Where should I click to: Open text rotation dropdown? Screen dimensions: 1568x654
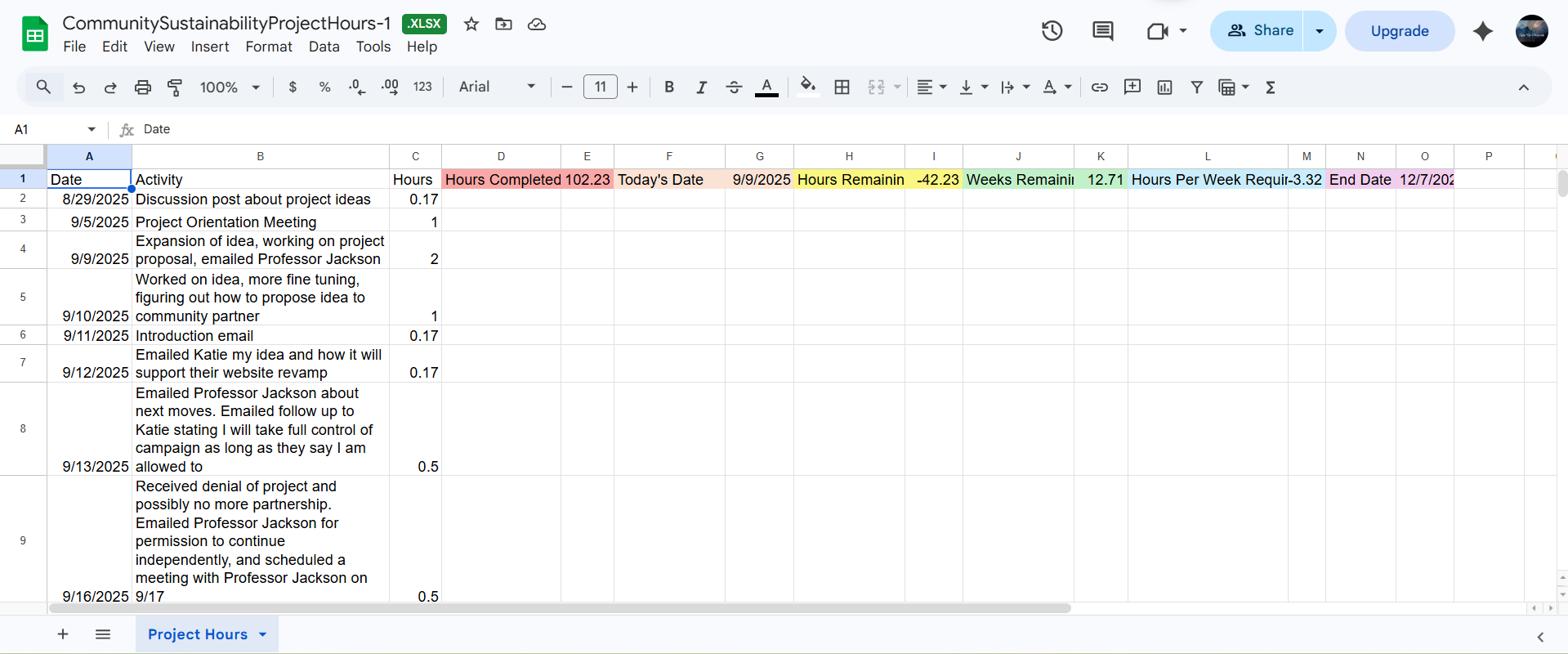(1057, 87)
